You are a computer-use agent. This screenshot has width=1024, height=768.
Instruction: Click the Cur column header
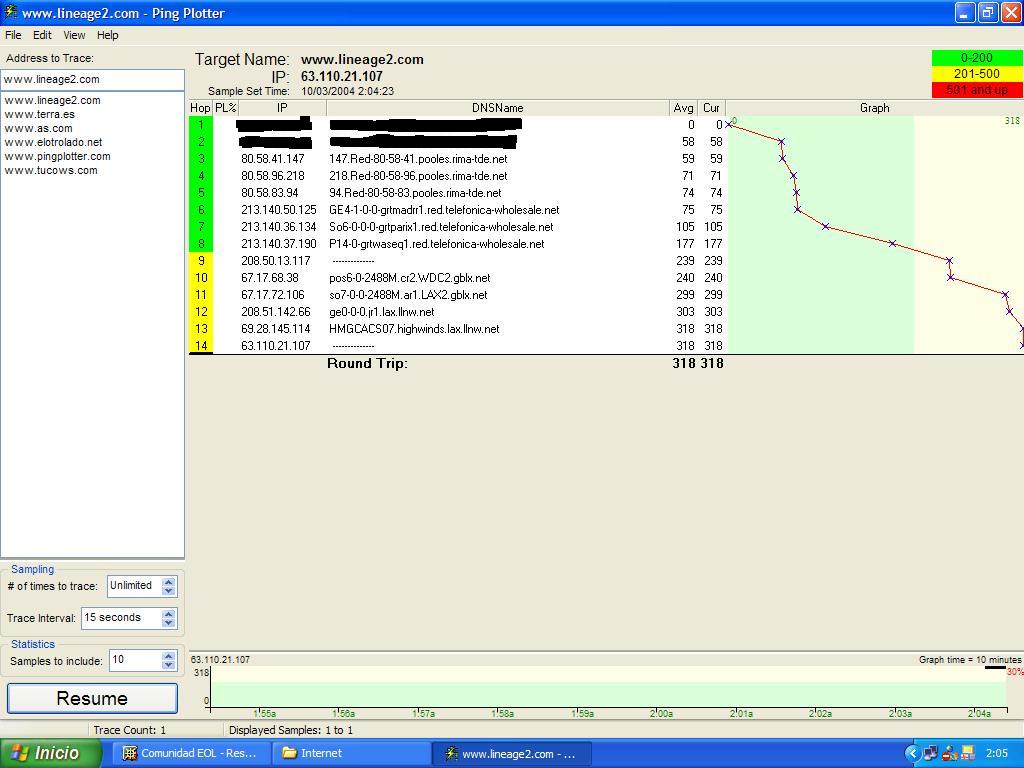click(711, 108)
